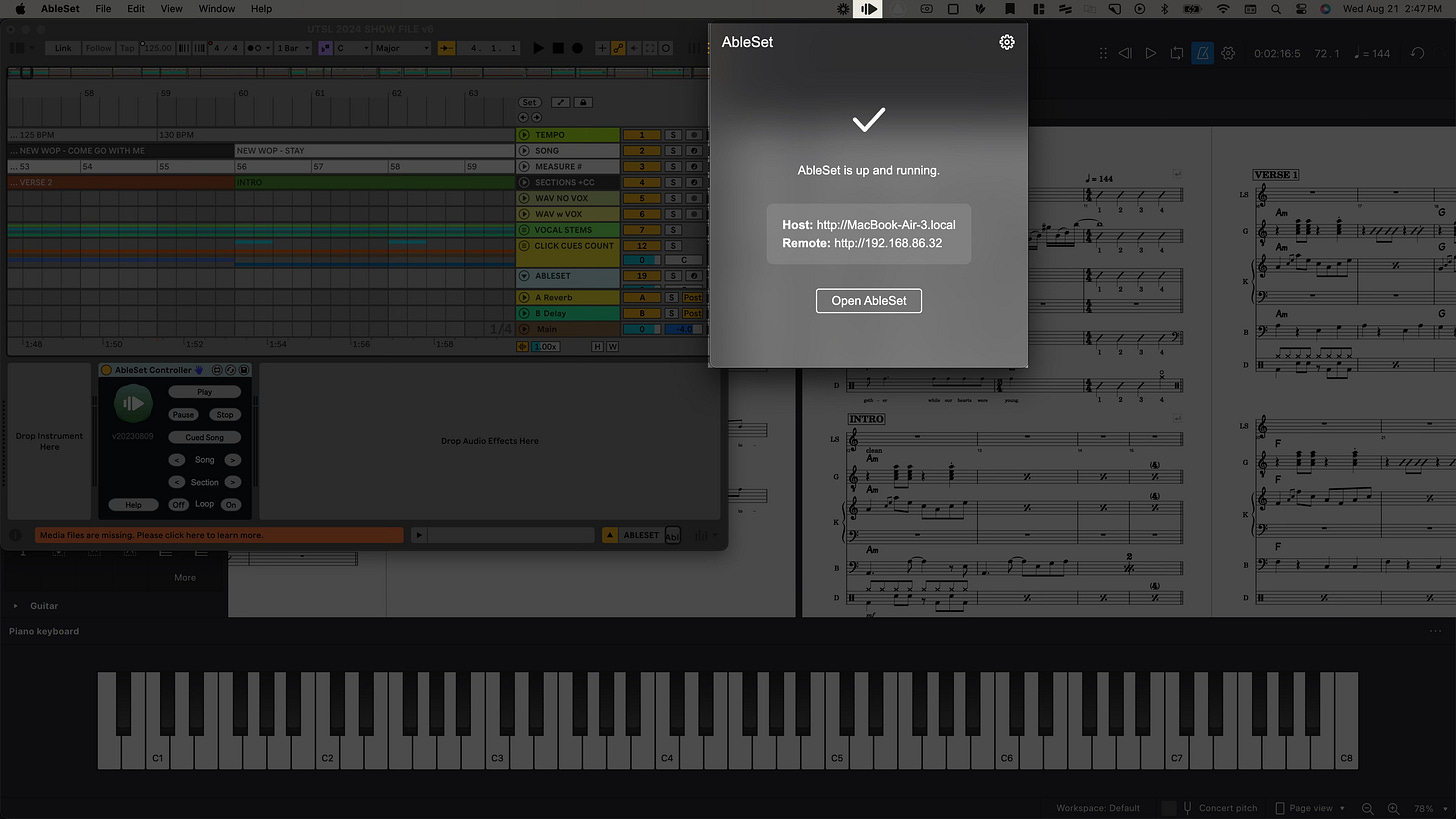1456x819 pixels.
Task: Click the Ableton transport stop square
Action: click(558, 48)
